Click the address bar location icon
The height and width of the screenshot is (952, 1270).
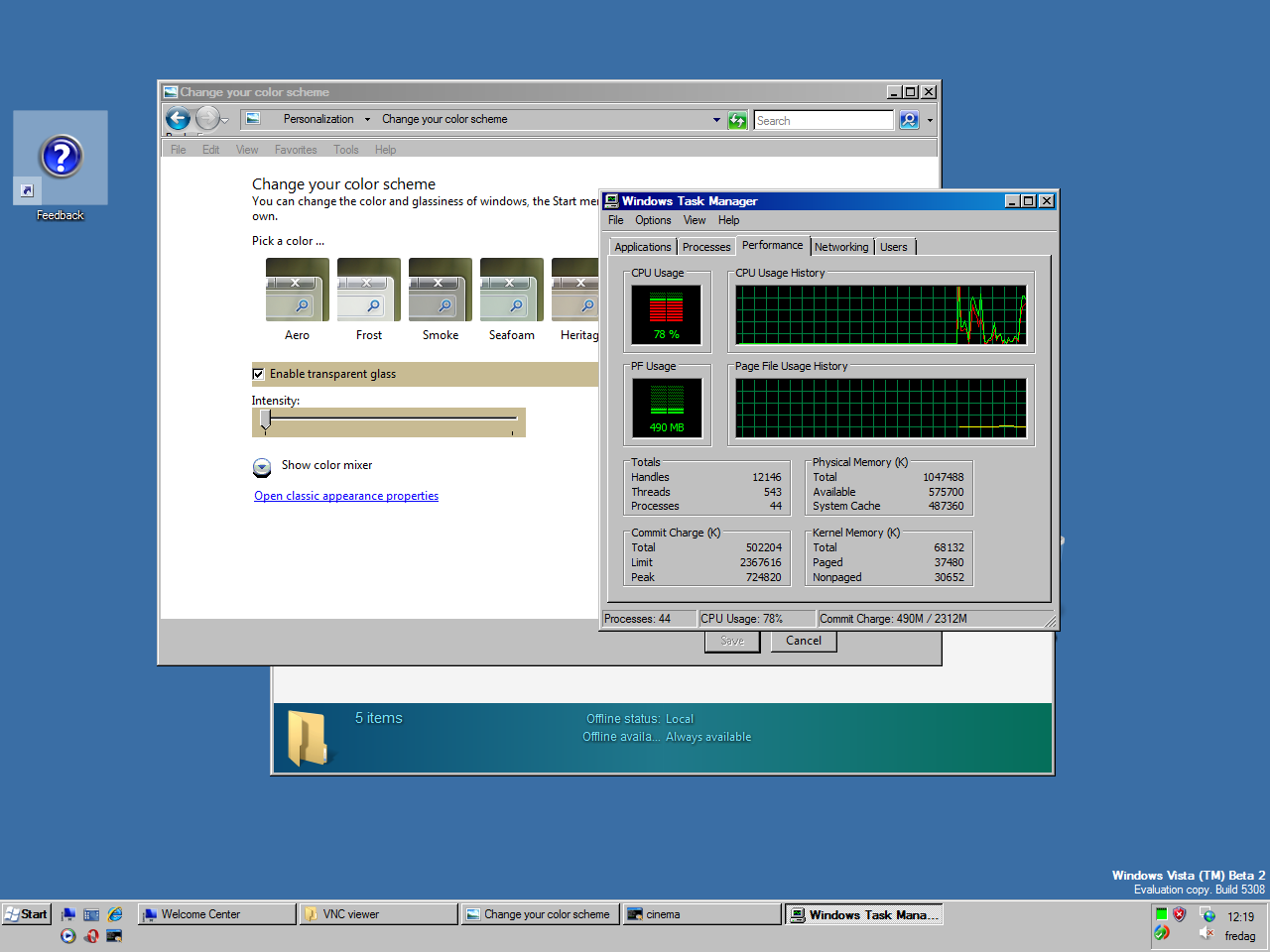(x=253, y=118)
